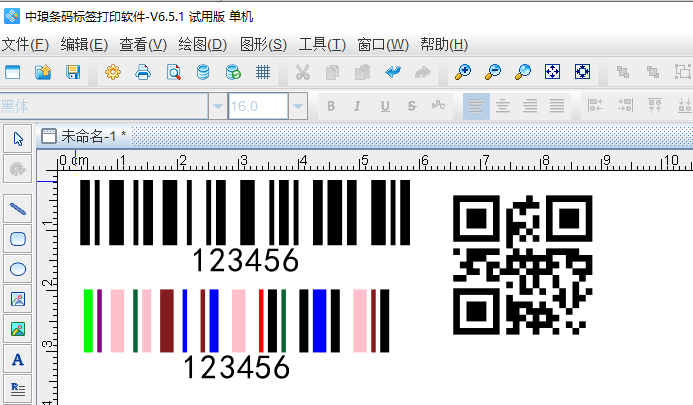Image resolution: width=693 pixels, height=405 pixels.
Task: Expand the font name dropdown
Action: [217, 106]
